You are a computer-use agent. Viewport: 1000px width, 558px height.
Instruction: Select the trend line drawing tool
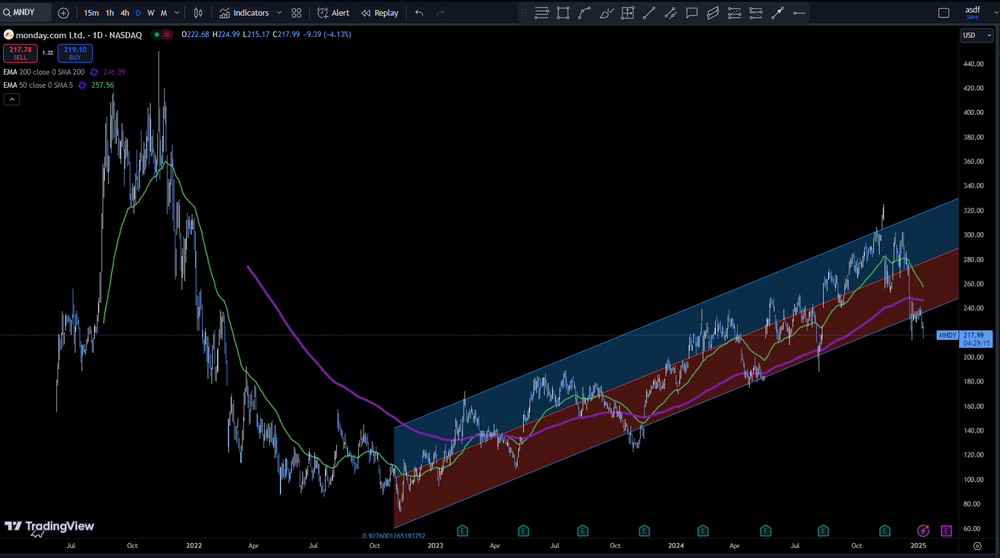[x=649, y=13]
